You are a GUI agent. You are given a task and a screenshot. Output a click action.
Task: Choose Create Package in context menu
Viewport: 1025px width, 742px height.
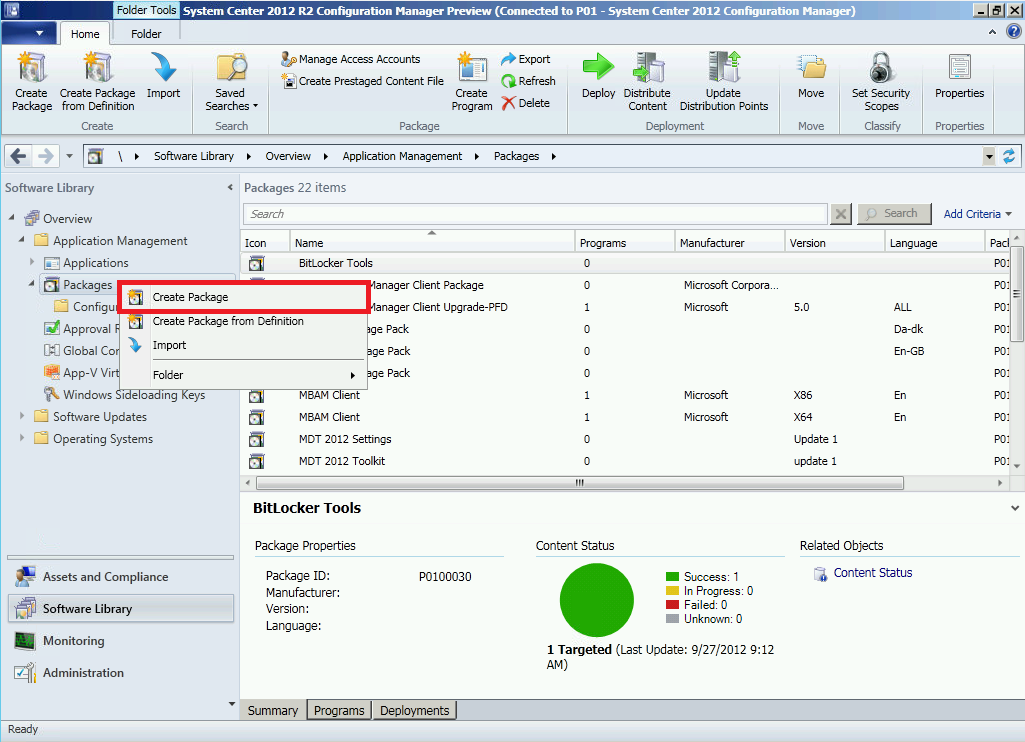243,297
